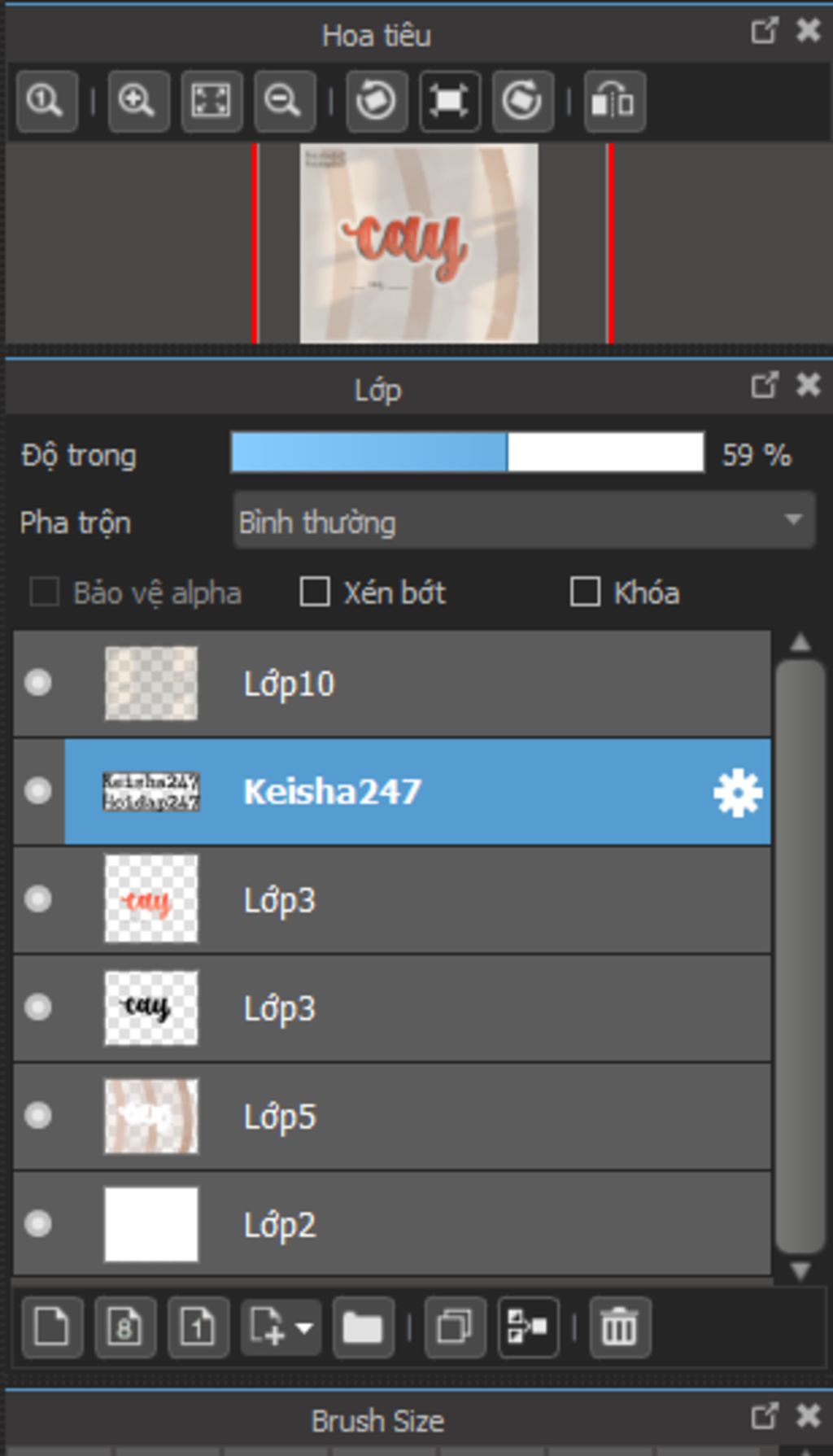
Task: Check the Khóa lock checkbox
Action: 585,592
